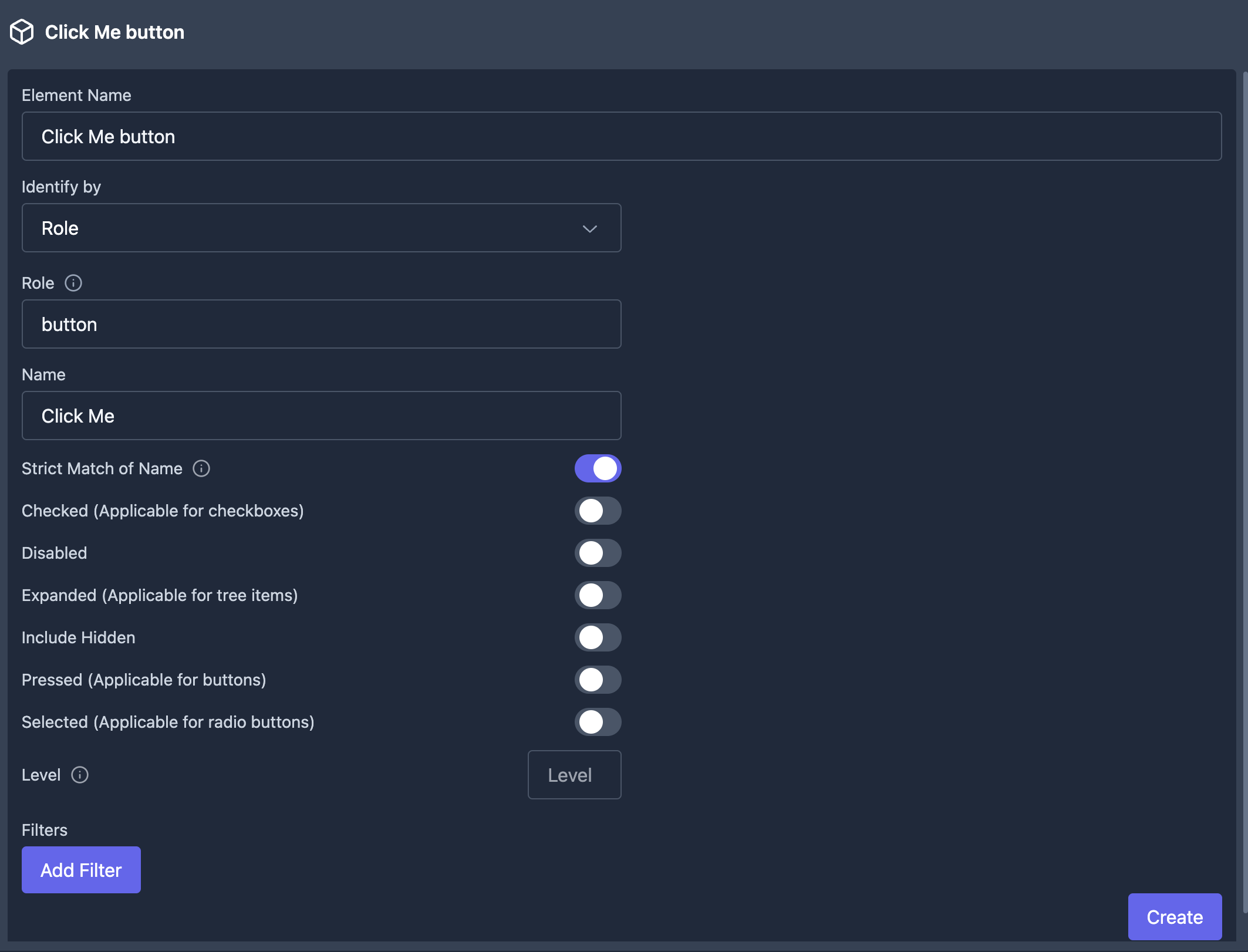This screenshot has height=952, width=1248.
Task: Click the Strict Match of Name info icon
Action: click(x=201, y=468)
